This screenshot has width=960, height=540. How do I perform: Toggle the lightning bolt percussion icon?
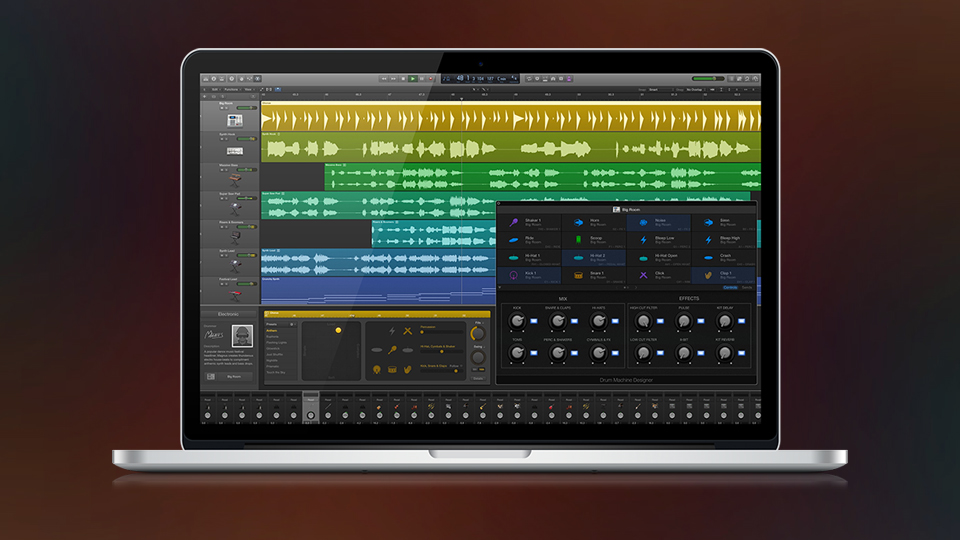tap(392, 331)
